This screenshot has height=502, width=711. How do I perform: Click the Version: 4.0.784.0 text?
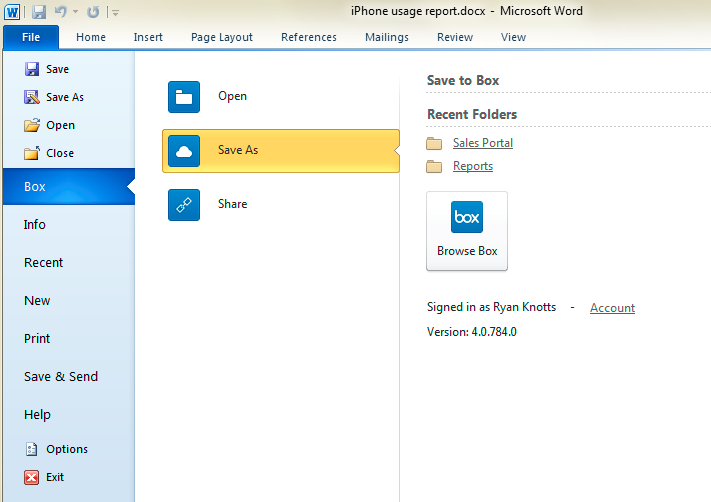tap(472, 332)
